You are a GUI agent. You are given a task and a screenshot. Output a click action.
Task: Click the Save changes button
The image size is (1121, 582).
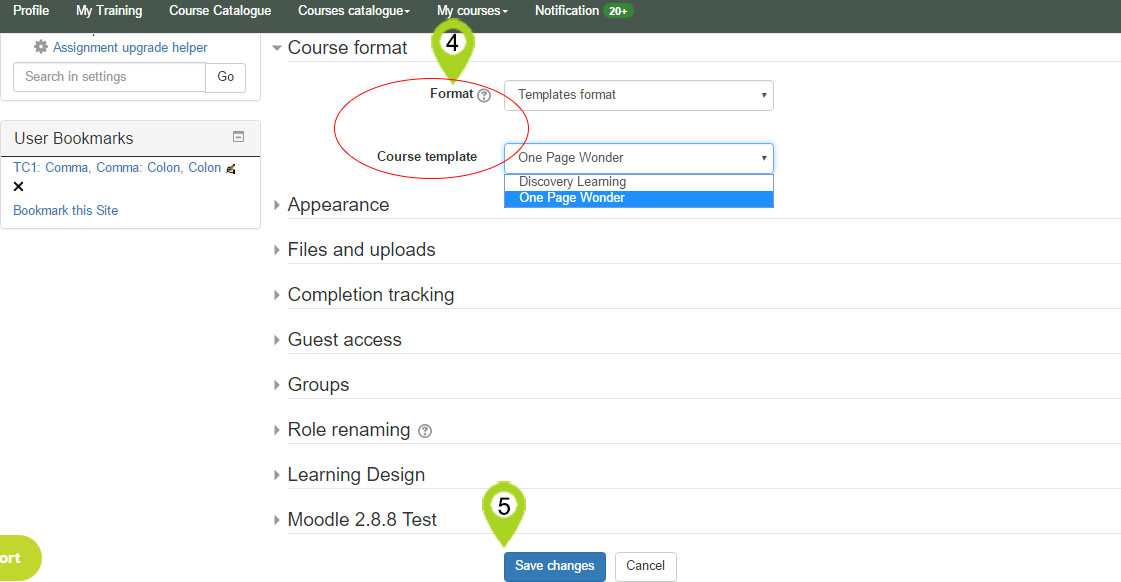tap(555, 566)
